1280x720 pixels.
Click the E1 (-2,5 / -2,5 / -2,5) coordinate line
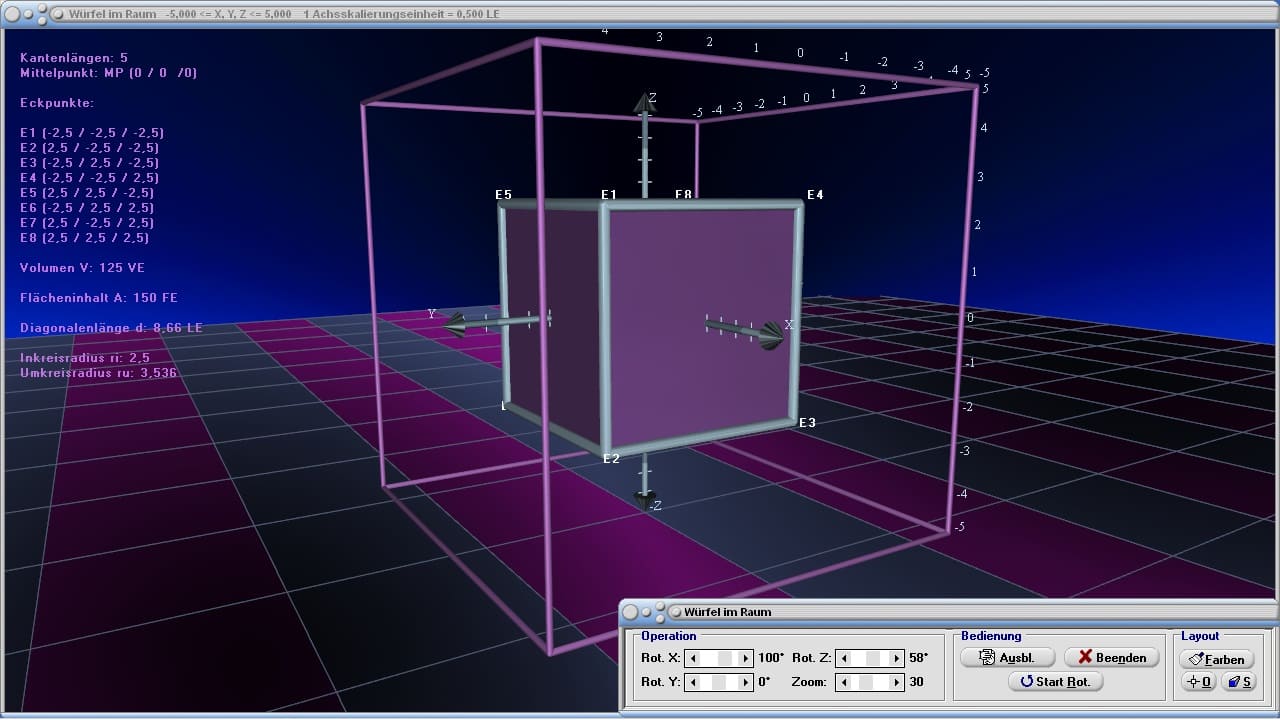tap(92, 133)
